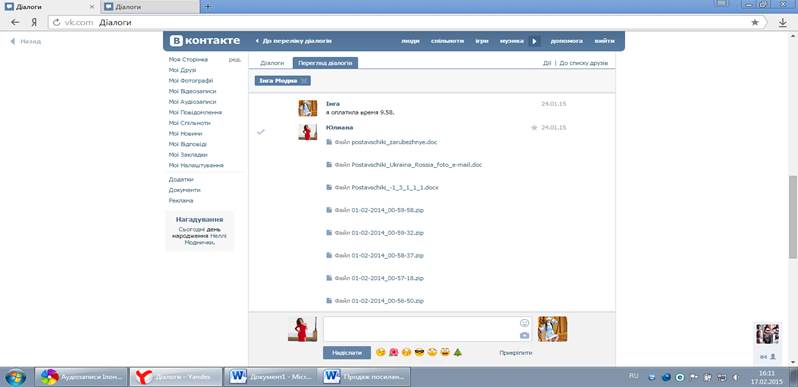798x387 pixels.
Task: Insert the red rose emoji
Action: 393,352
